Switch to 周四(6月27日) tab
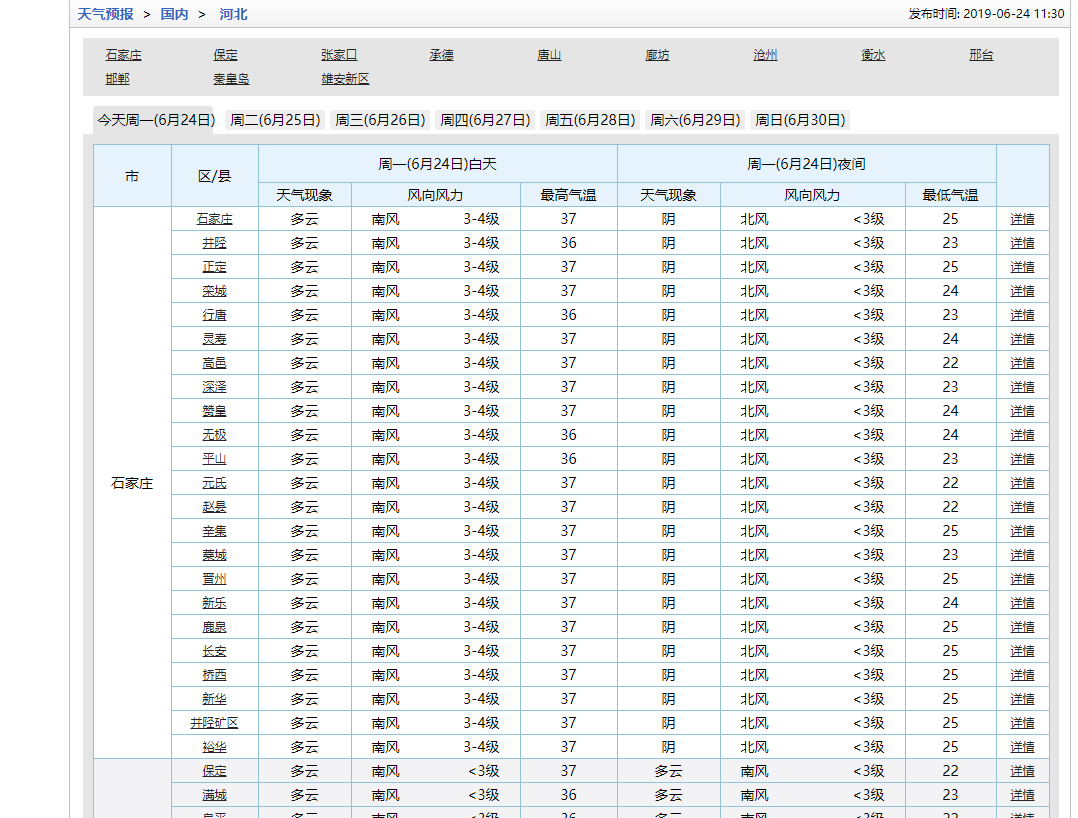1078x818 pixels. click(x=485, y=120)
